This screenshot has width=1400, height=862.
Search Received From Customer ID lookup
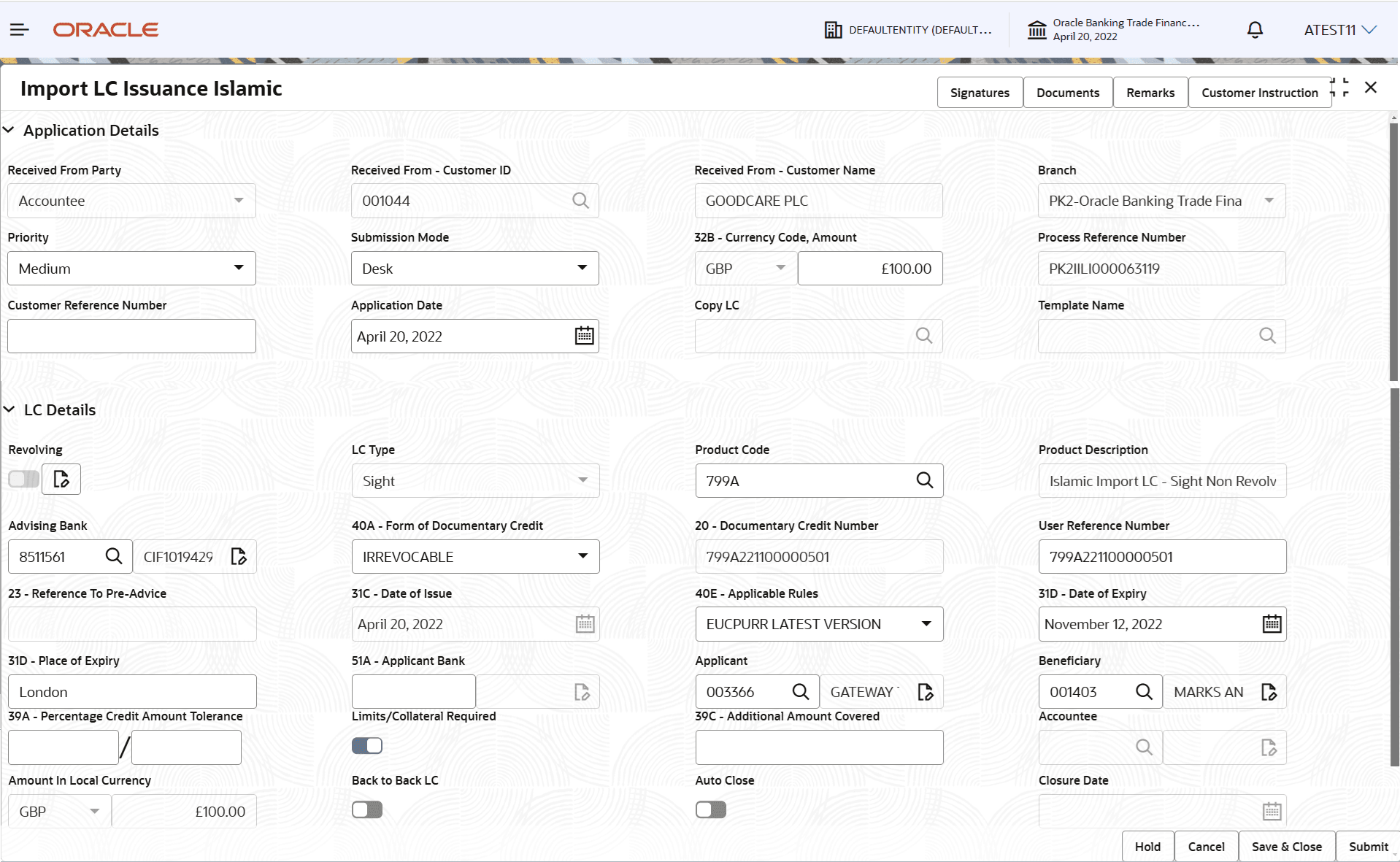click(580, 201)
